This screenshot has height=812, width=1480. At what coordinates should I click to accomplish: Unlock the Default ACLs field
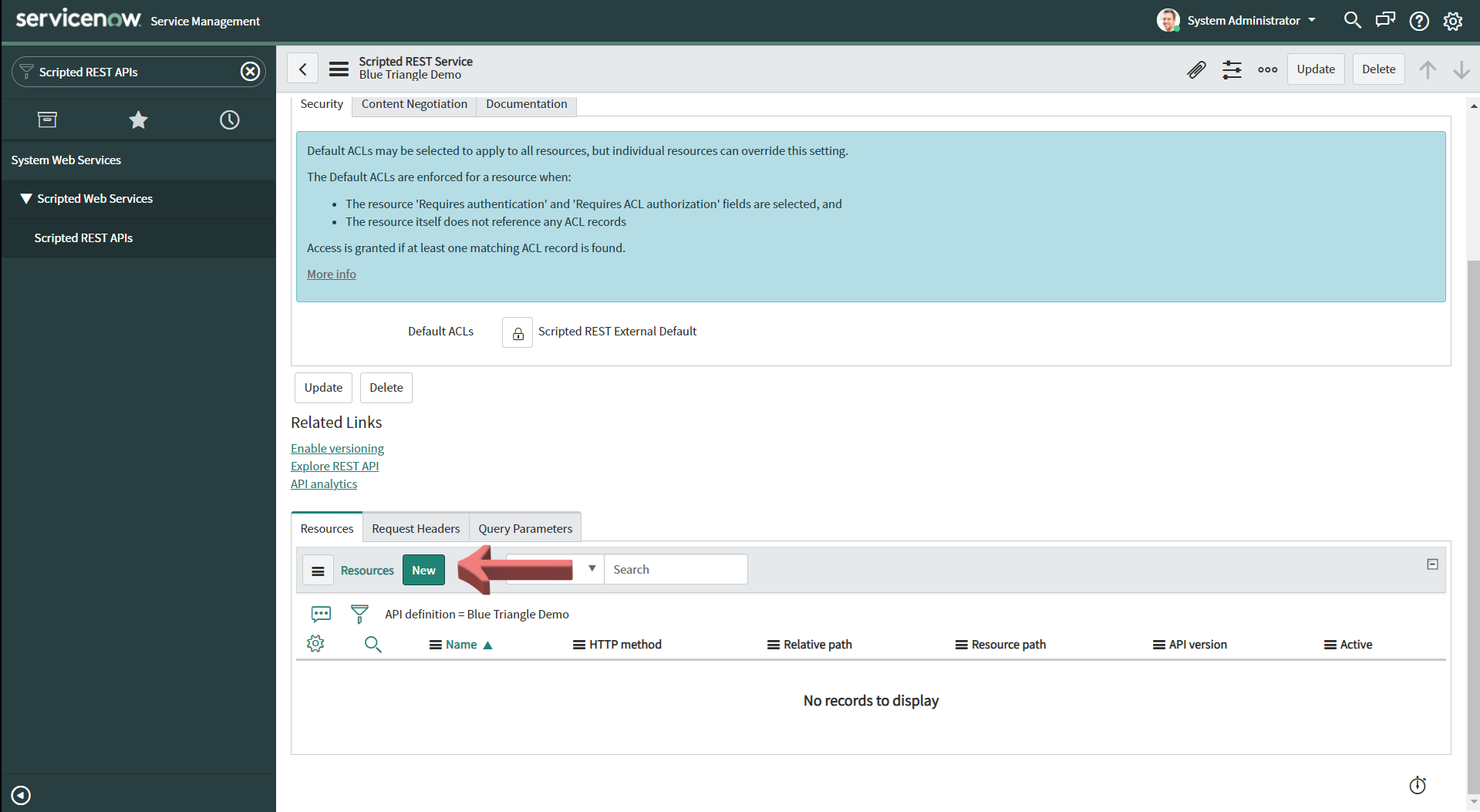(x=517, y=332)
